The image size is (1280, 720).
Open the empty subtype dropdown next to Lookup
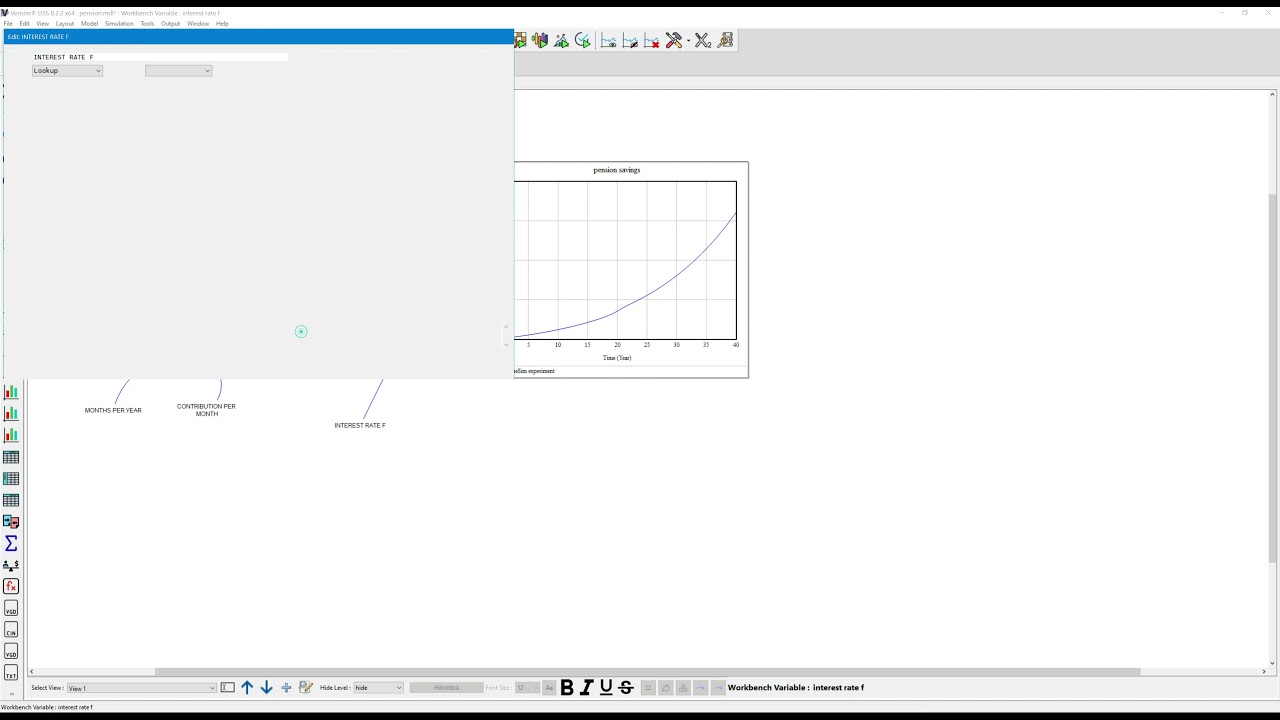178,71
